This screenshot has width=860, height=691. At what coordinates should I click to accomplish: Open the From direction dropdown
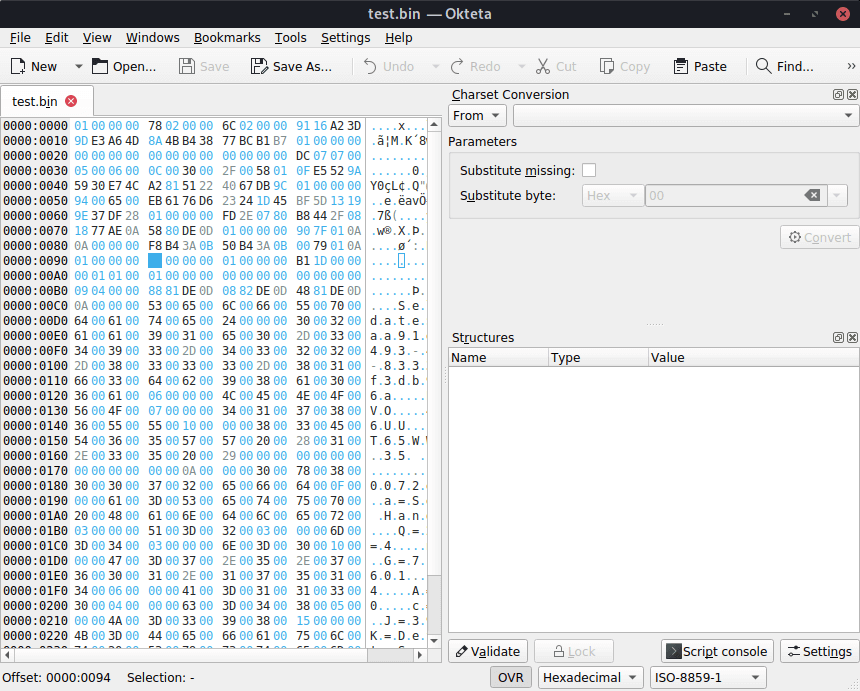(477, 116)
